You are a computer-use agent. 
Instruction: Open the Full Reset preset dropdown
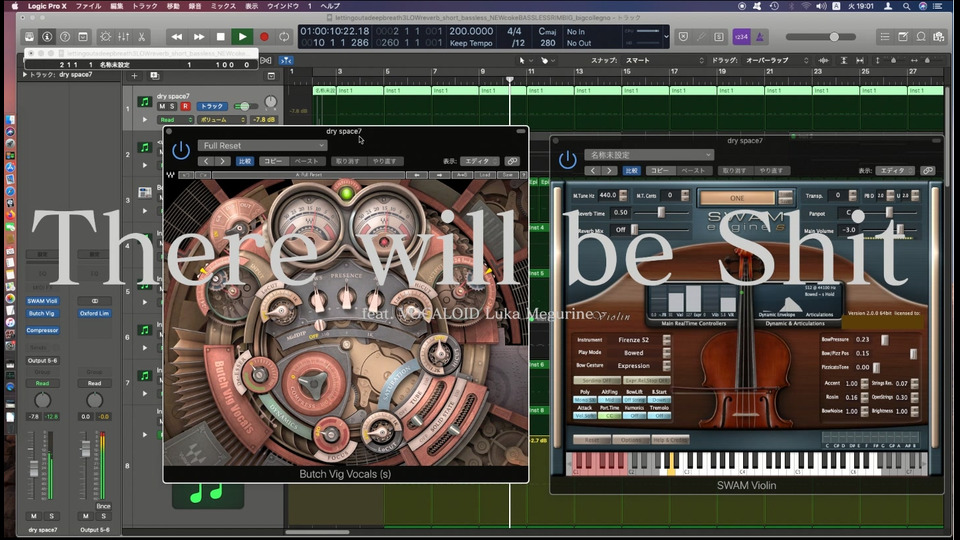pos(262,146)
